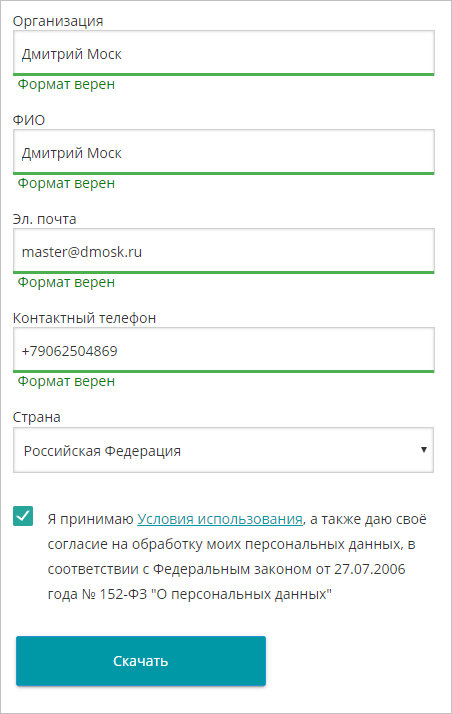Click the Скачать download button
Viewport: 452px width, 714px height.
(141, 661)
